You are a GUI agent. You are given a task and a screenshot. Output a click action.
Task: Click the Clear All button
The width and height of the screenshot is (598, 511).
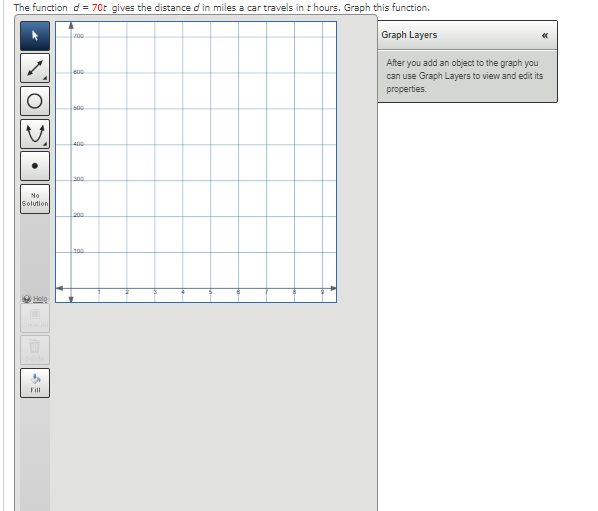click(35, 318)
